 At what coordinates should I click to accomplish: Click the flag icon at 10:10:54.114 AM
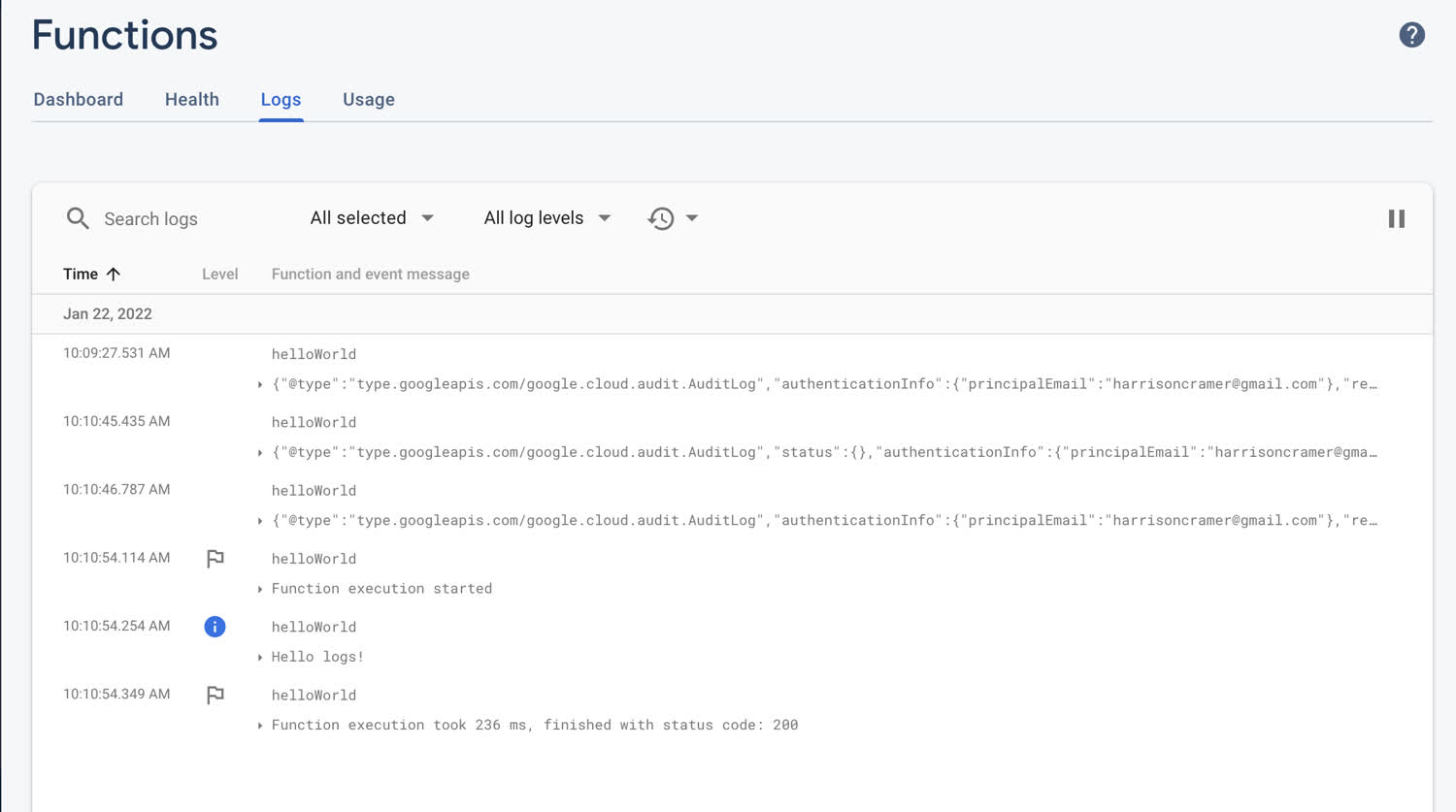[x=215, y=559]
